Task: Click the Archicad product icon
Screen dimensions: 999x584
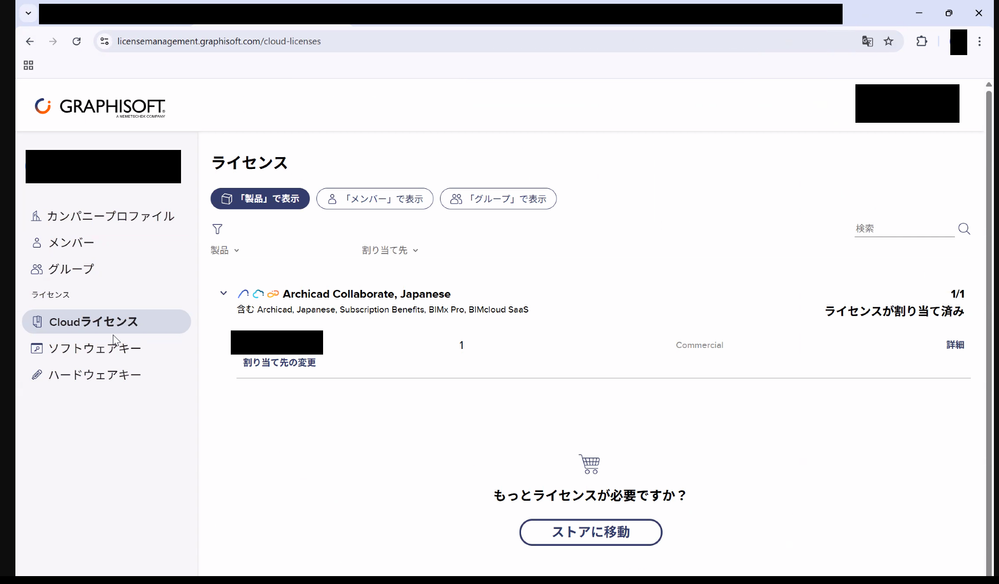Action: coord(243,294)
